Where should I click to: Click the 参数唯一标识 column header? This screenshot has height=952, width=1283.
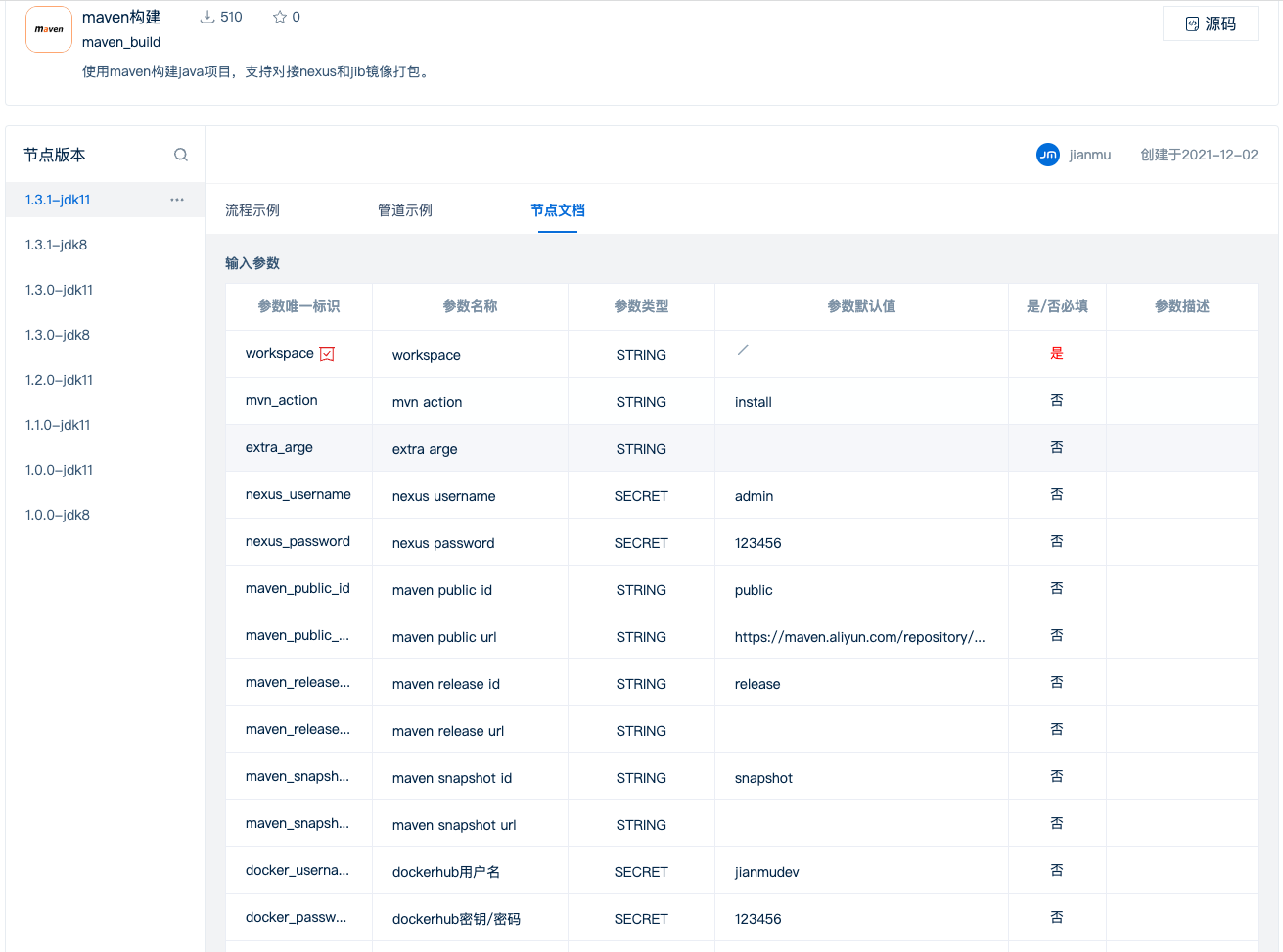click(298, 306)
